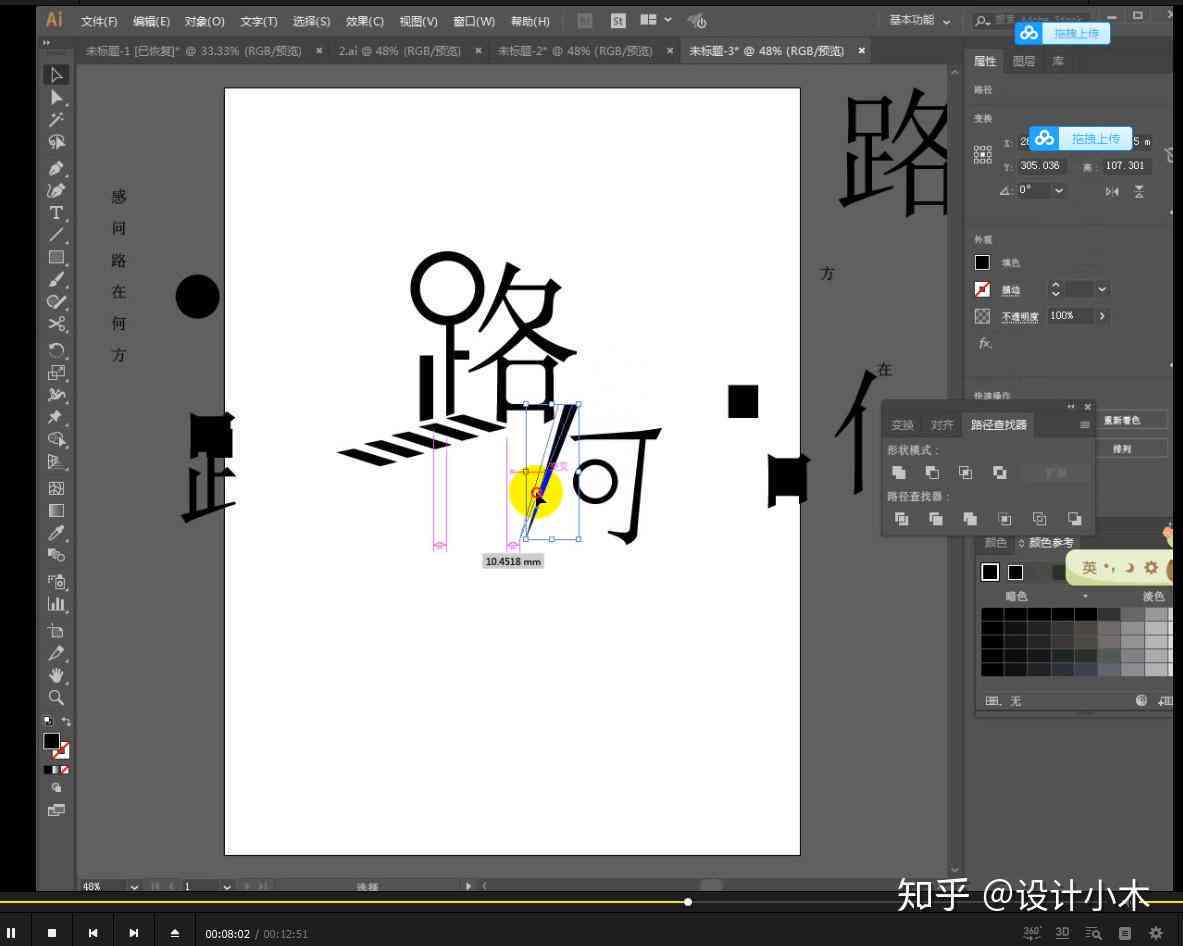This screenshot has height=946, width=1183.
Task: Click the 排列 button
Action: 1122,449
